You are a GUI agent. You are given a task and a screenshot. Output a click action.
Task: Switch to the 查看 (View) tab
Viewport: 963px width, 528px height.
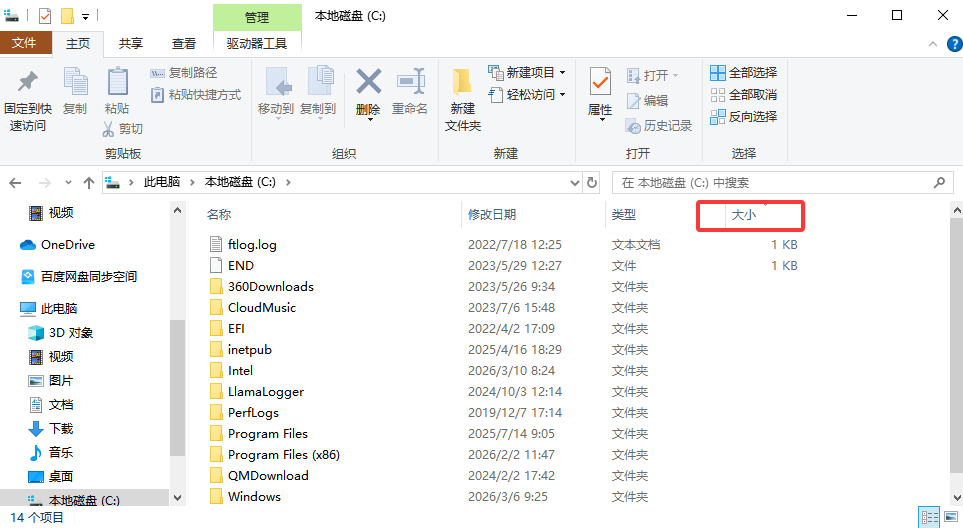184,44
